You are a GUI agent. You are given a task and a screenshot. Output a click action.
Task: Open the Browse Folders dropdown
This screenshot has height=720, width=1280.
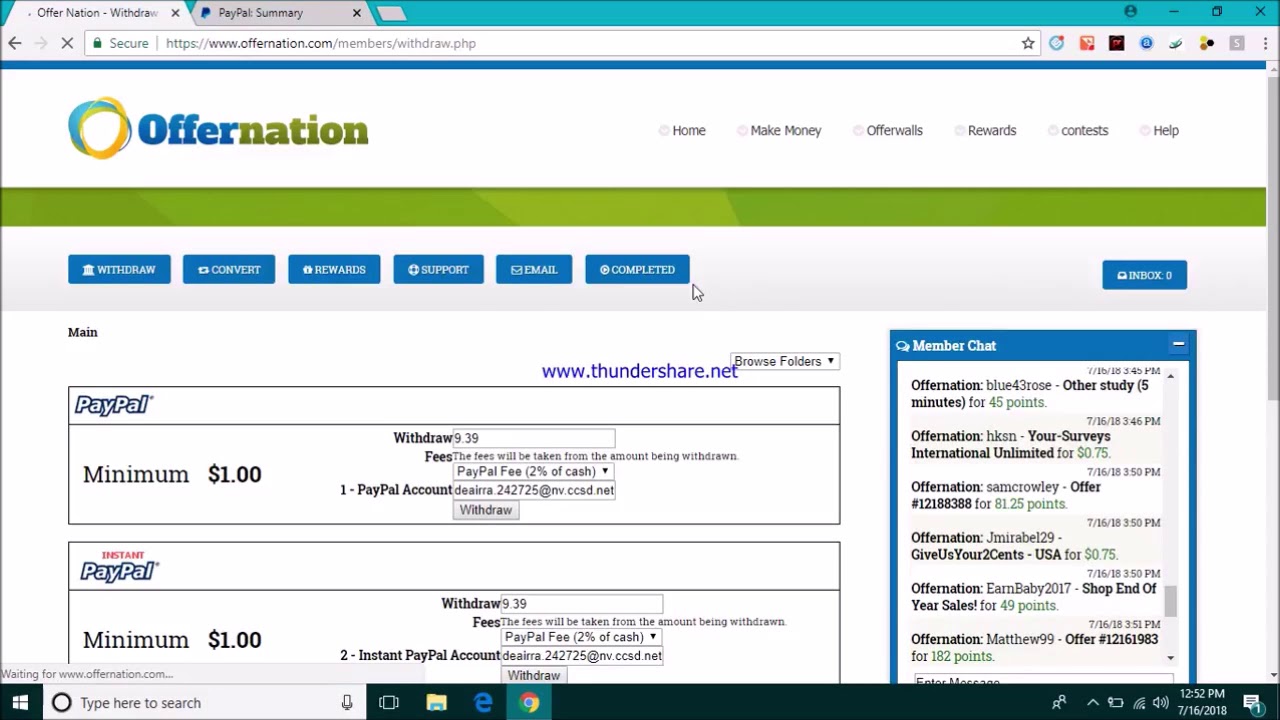(785, 361)
